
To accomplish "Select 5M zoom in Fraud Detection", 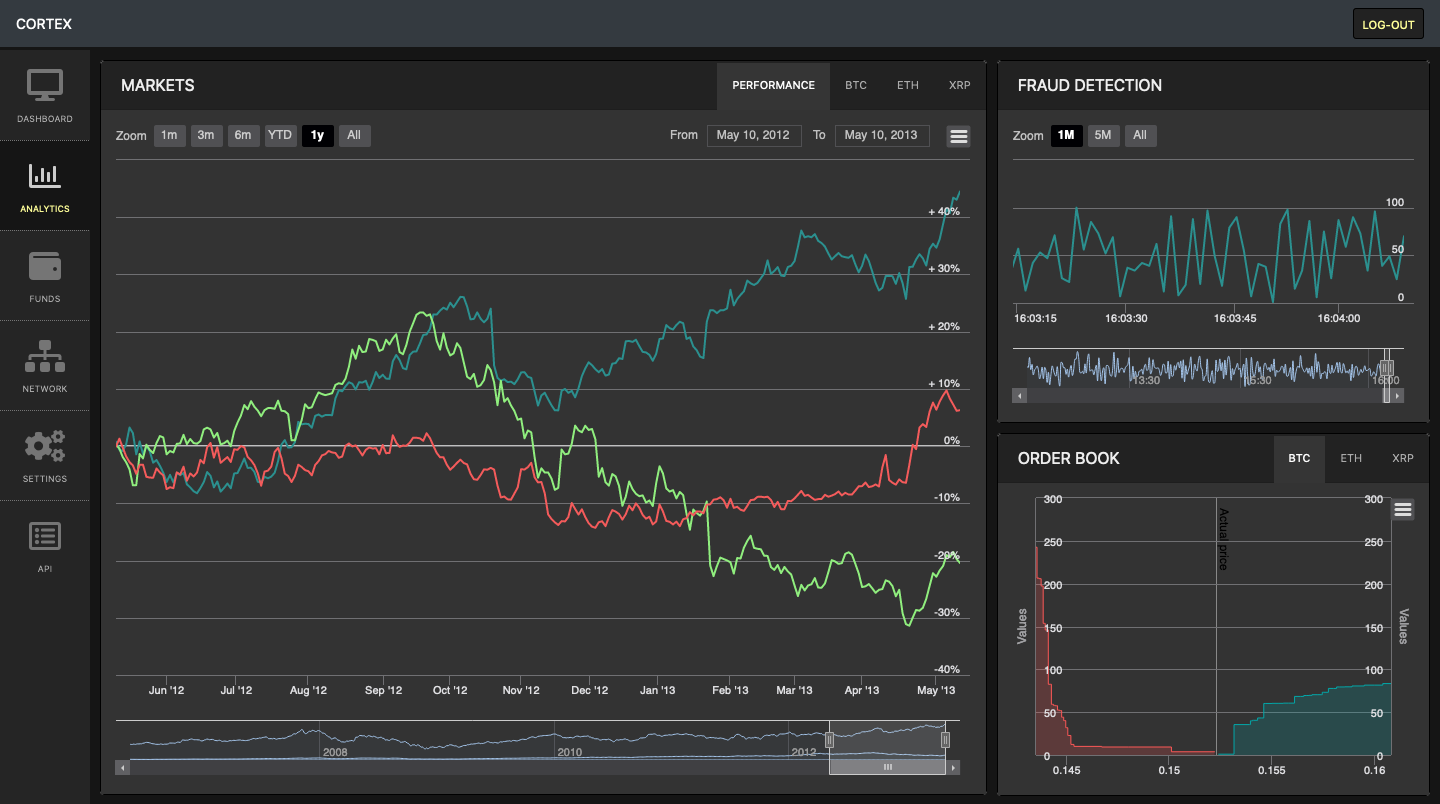I will point(1103,135).
